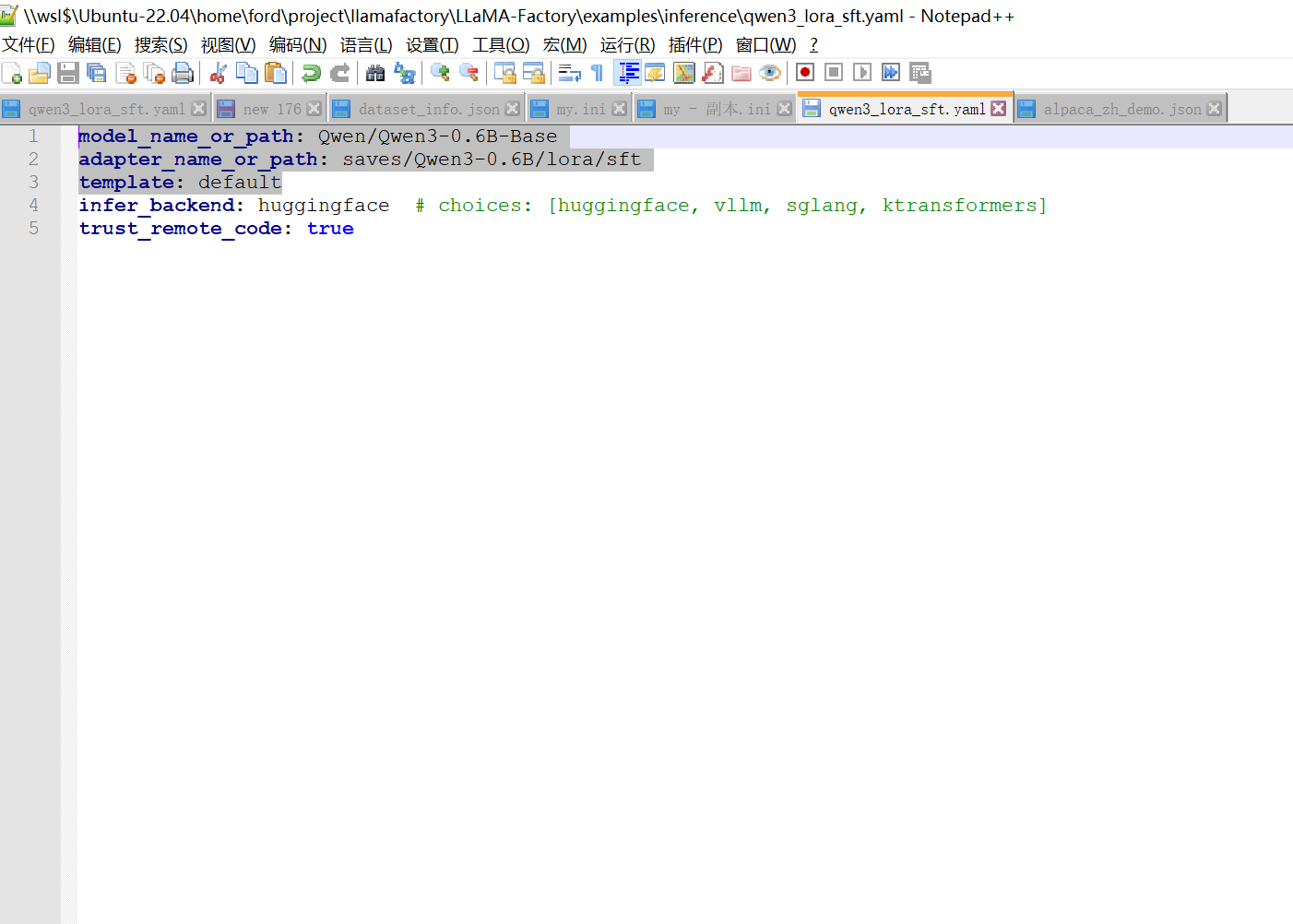
Task: Run macro multiple times icon
Action: 891,73
